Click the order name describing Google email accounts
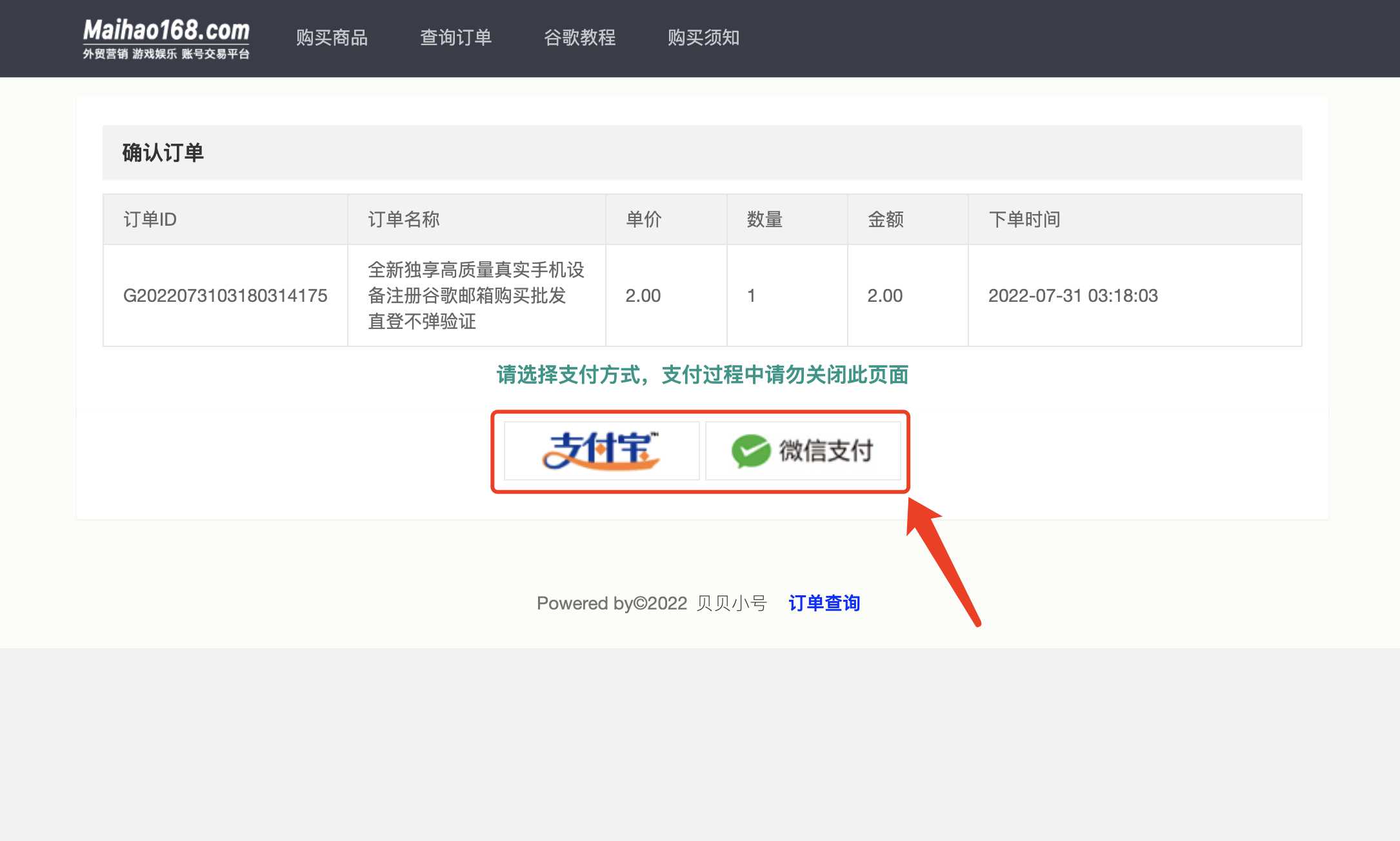Viewport: 1400px width, 841px height. pyautogui.click(x=475, y=295)
